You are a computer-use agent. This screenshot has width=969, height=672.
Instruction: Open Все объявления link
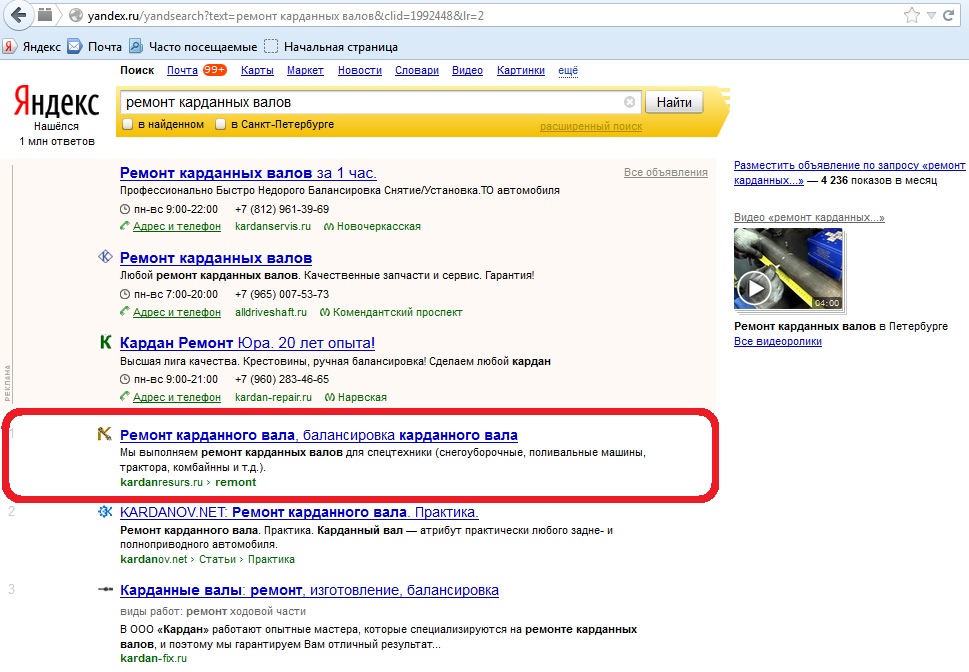666,172
